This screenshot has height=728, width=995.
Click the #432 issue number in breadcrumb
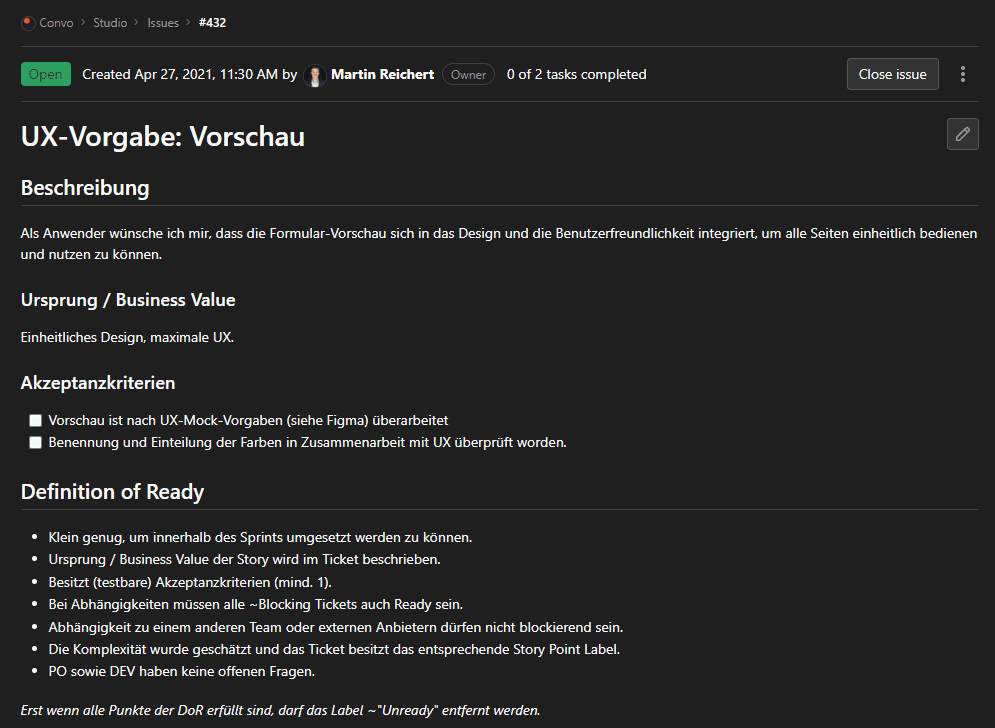click(212, 23)
